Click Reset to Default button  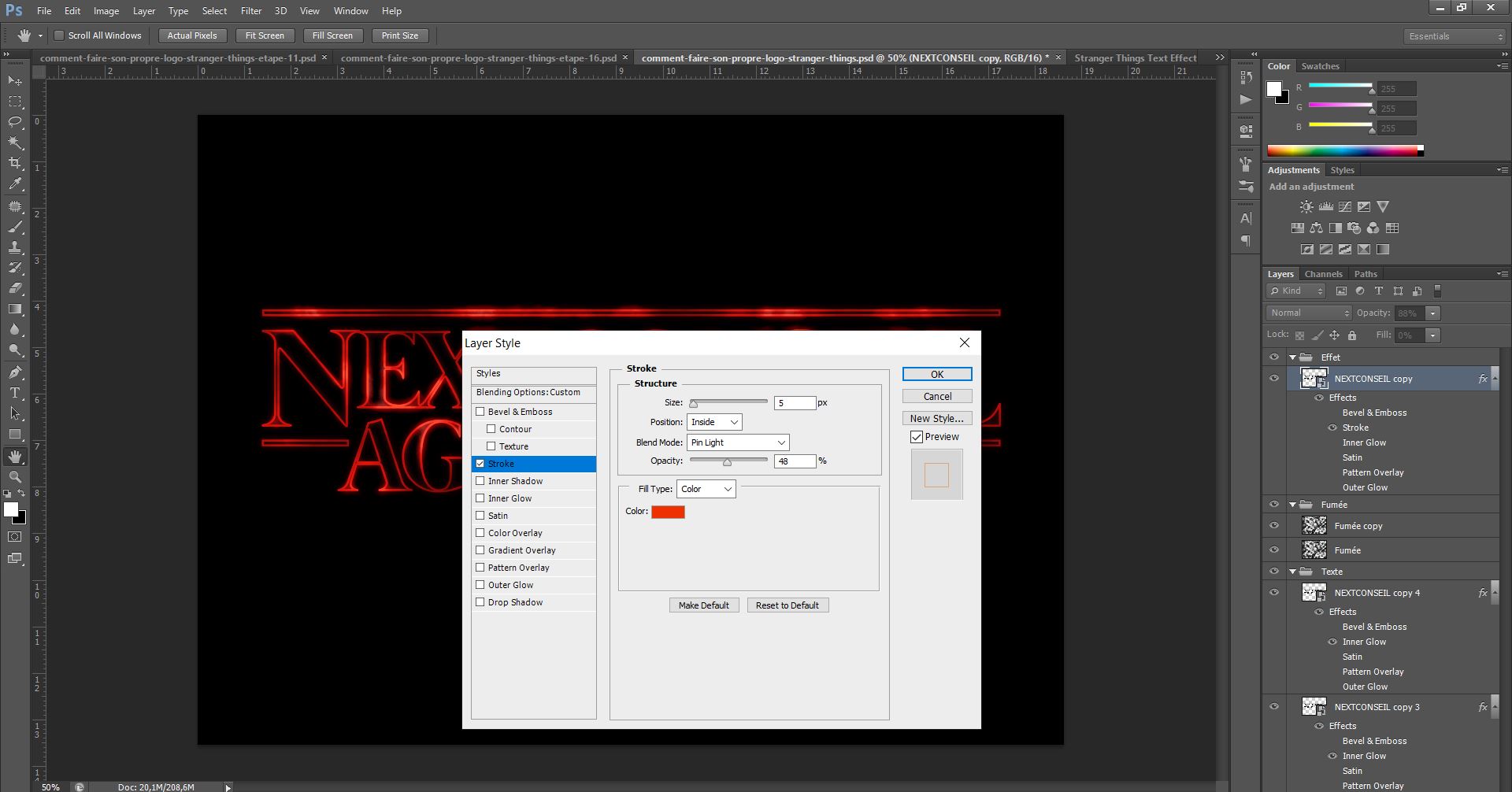coord(787,605)
